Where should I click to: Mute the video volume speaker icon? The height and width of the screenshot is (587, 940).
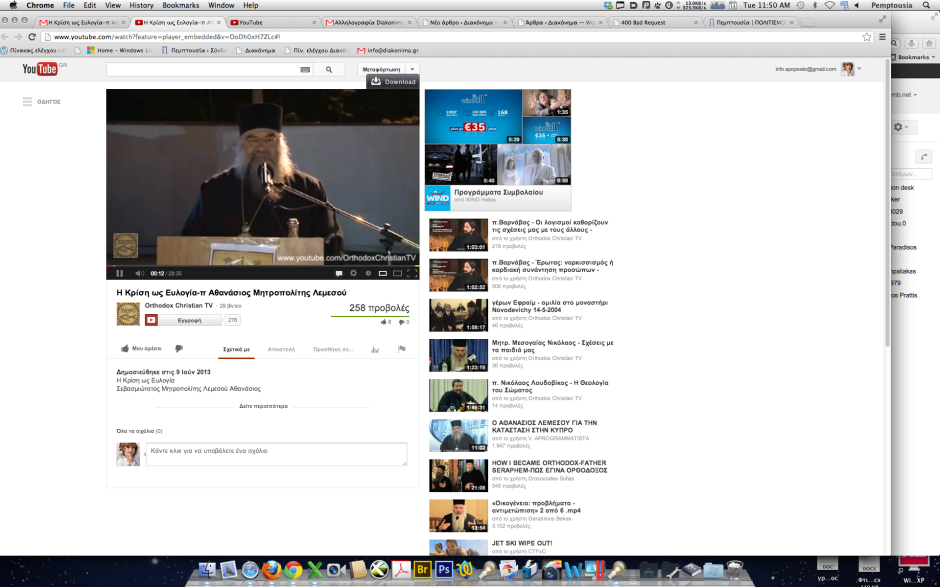[140, 273]
